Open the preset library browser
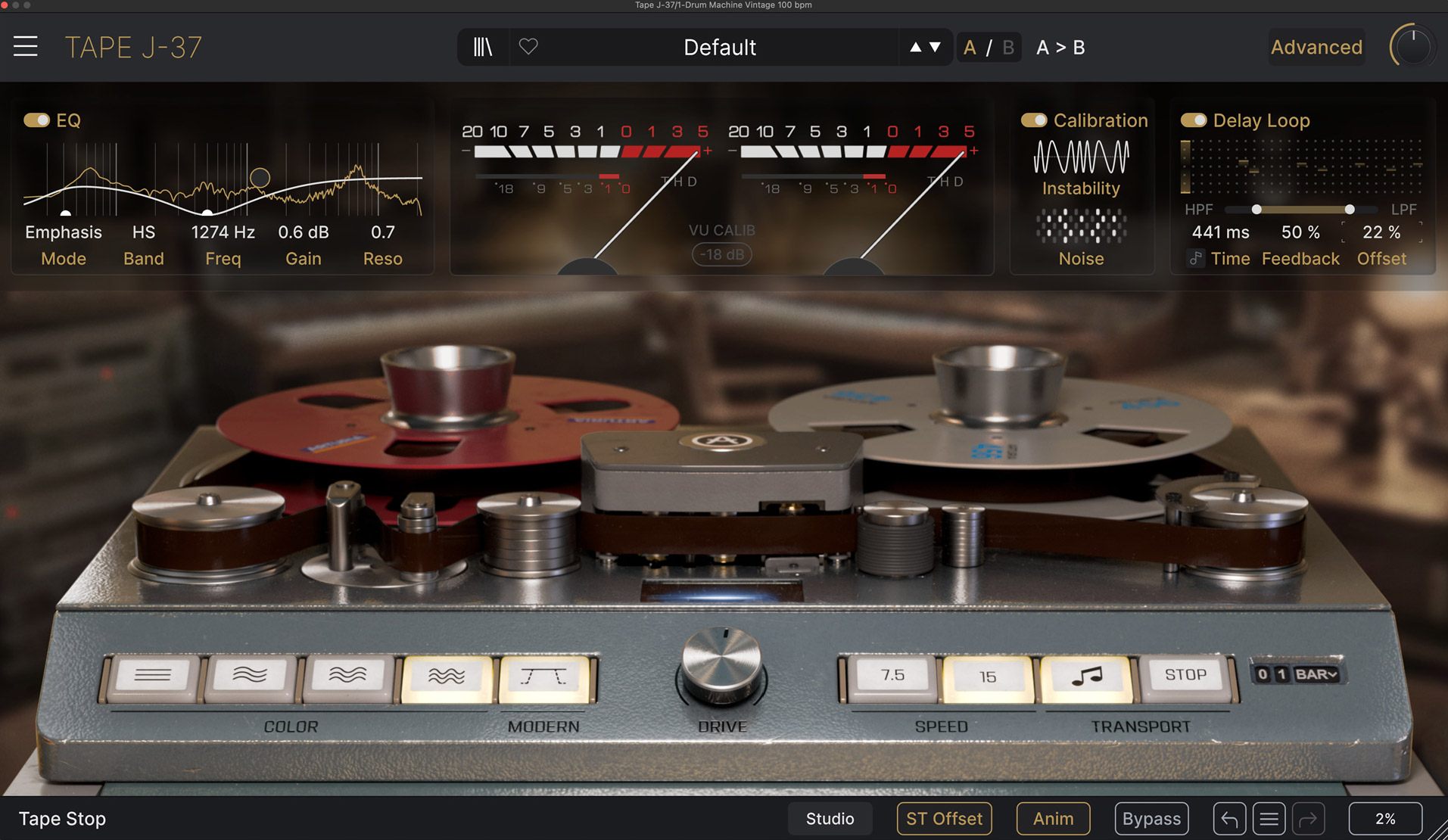 pyautogui.click(x=482, y=47)
